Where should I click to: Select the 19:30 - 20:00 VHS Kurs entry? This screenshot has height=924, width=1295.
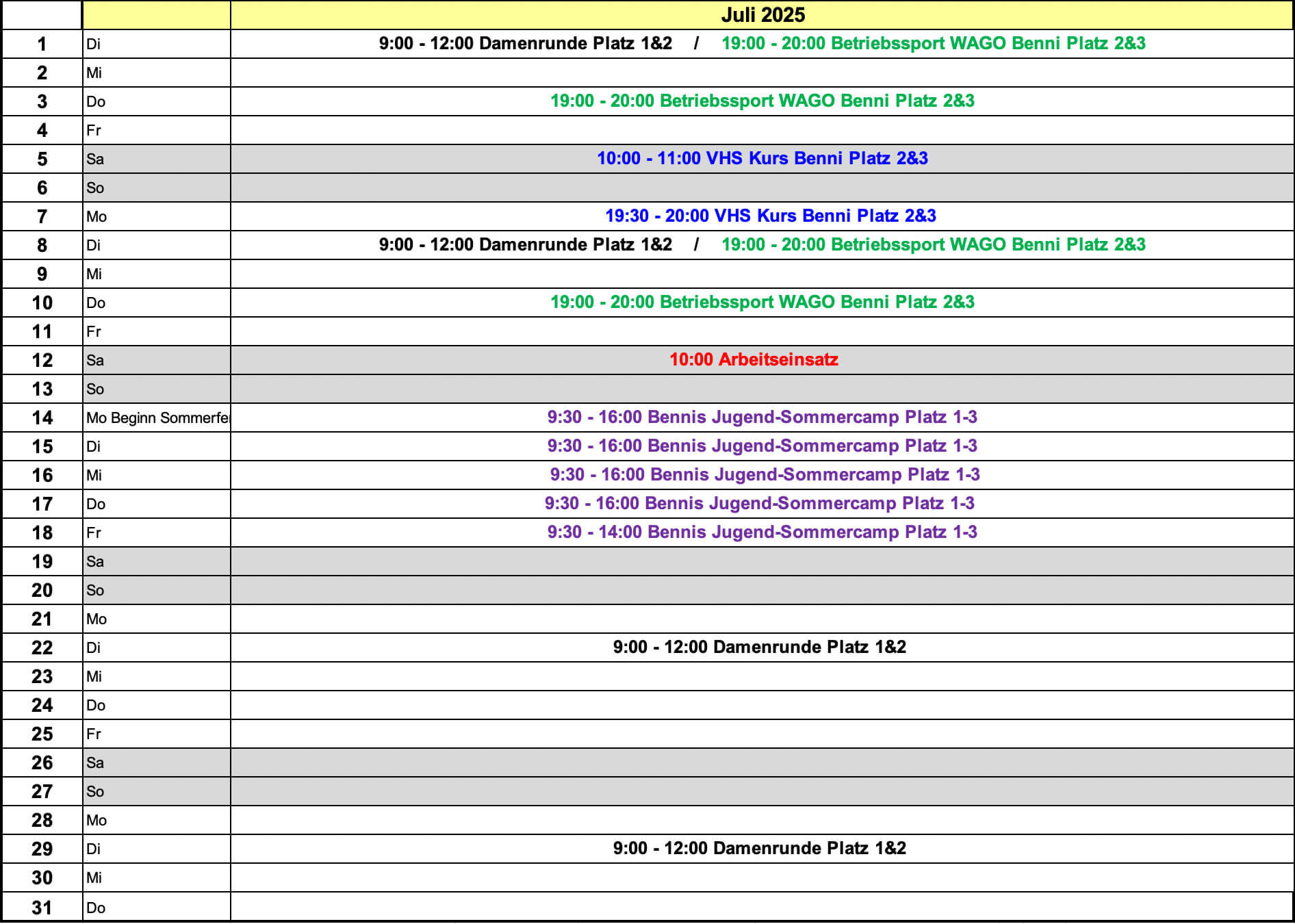(770, 216)
